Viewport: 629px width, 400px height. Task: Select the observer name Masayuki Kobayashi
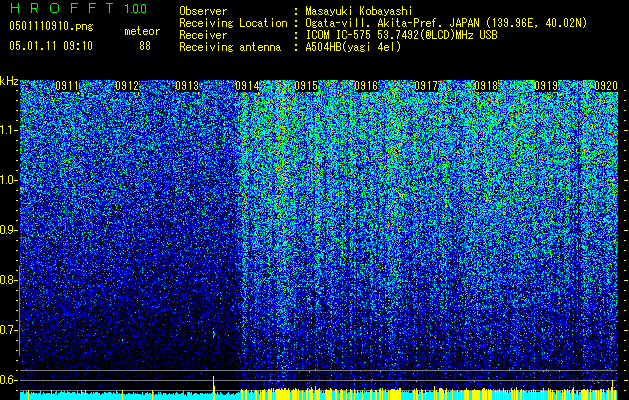point(359,11)
